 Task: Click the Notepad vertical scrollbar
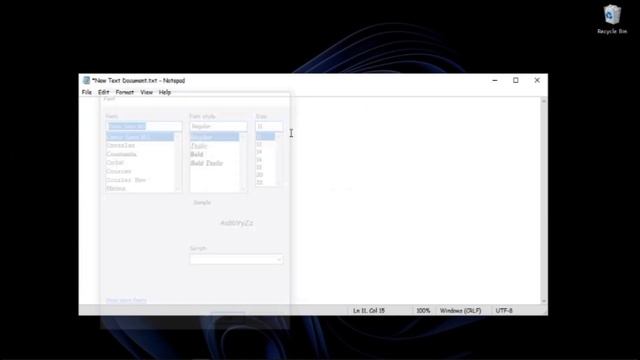[544, 200]
